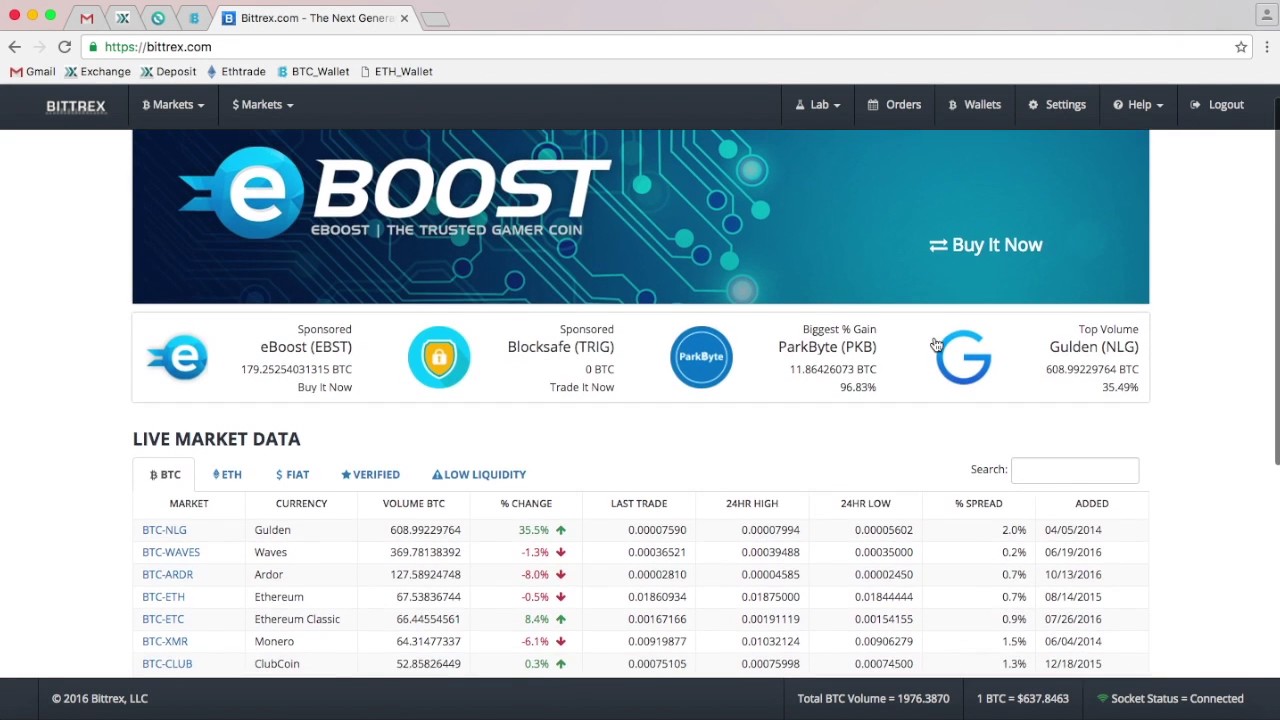Click Buy It Now on eBoost banner
The width and height of the screenshot is (1280, 720).
point(986,245)
